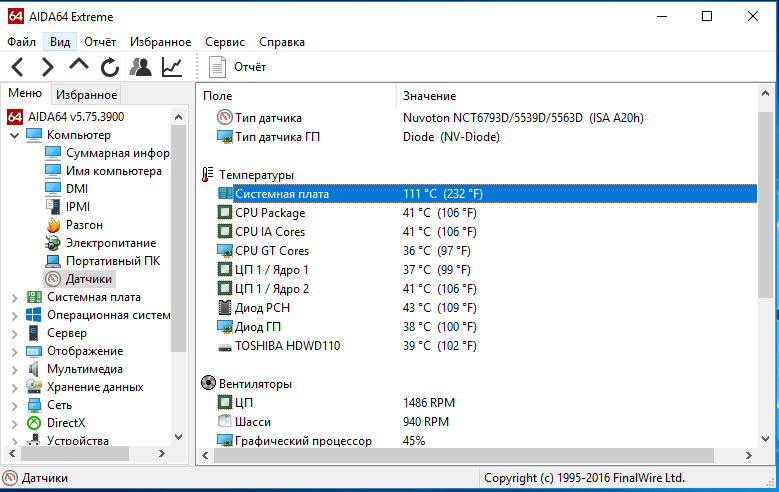Click the CPU icon beside CPU Package
Screen dimensions: 779x492
coord(225,213)
